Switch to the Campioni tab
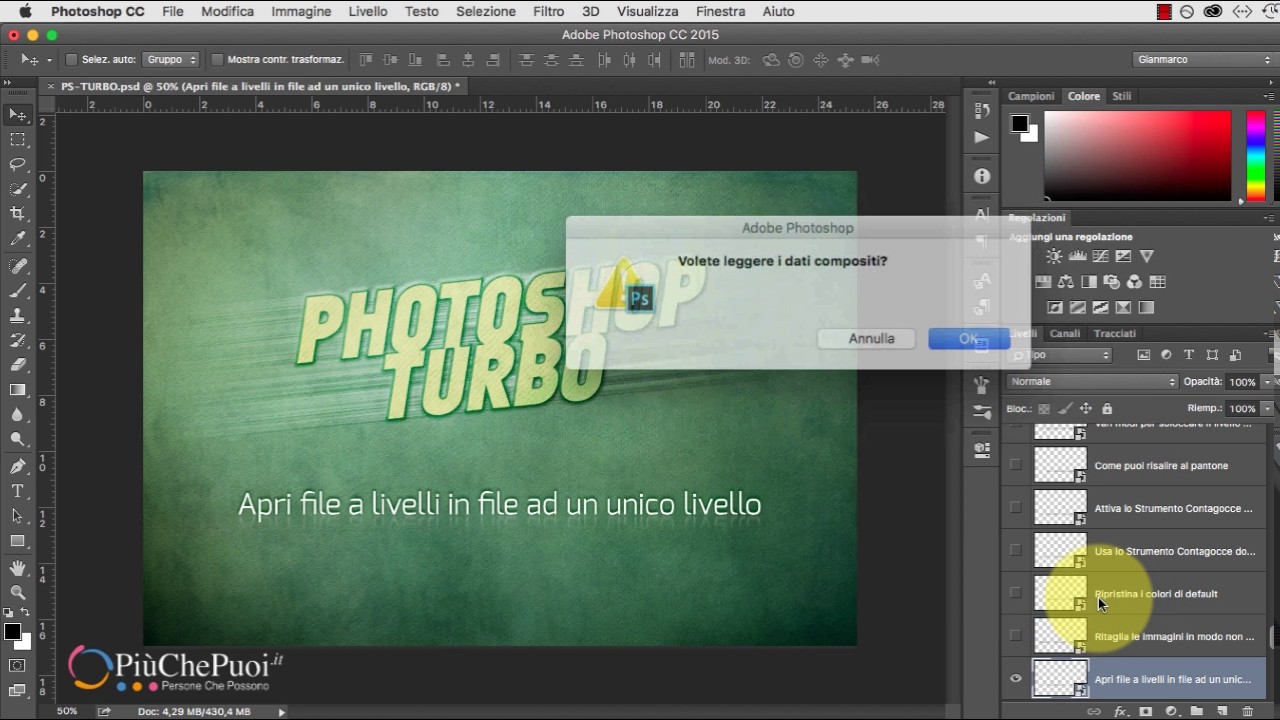 tap(1031, 96)
